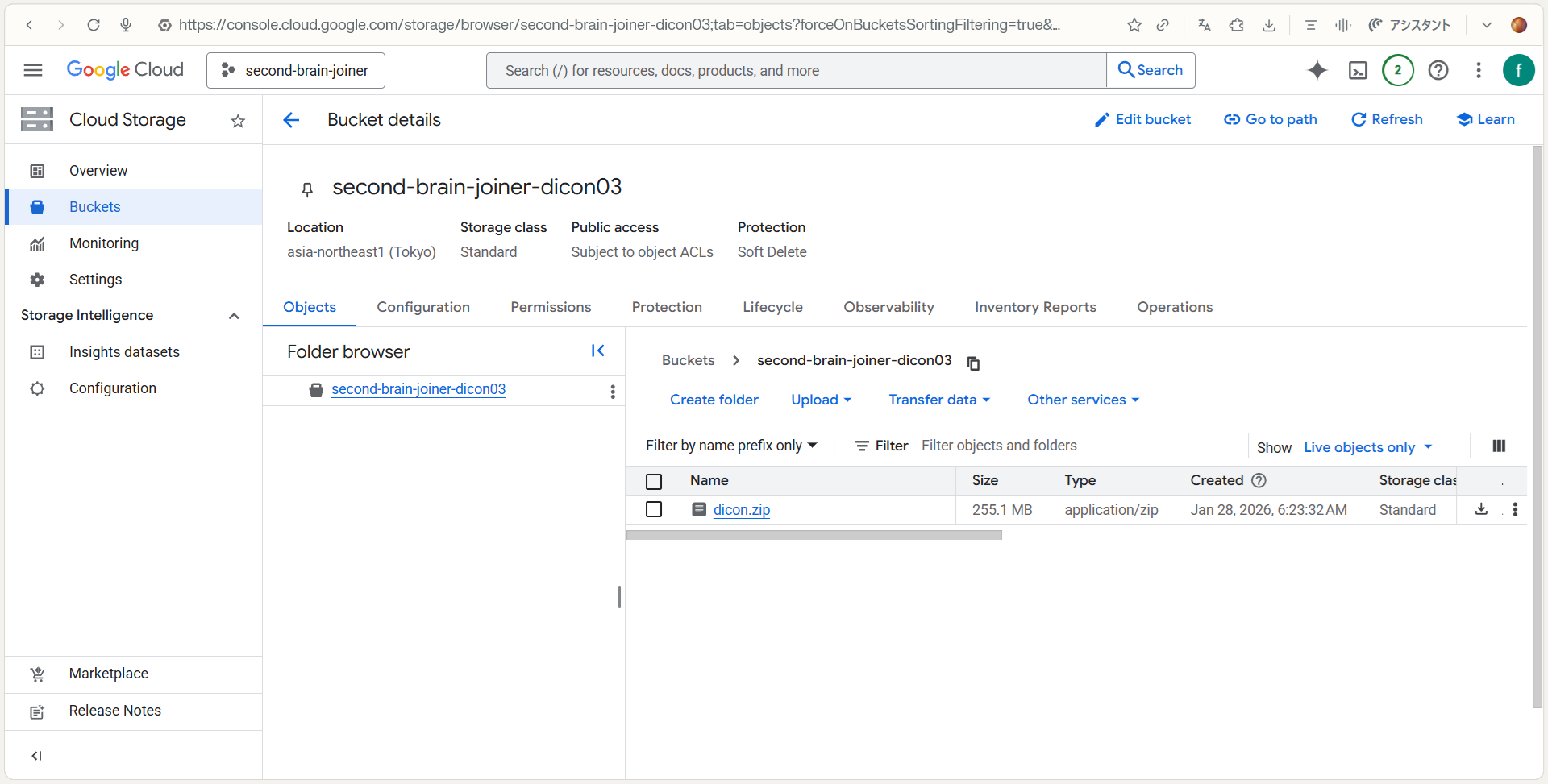Download dicon.zip using download icon

[x=1481, y=509]
